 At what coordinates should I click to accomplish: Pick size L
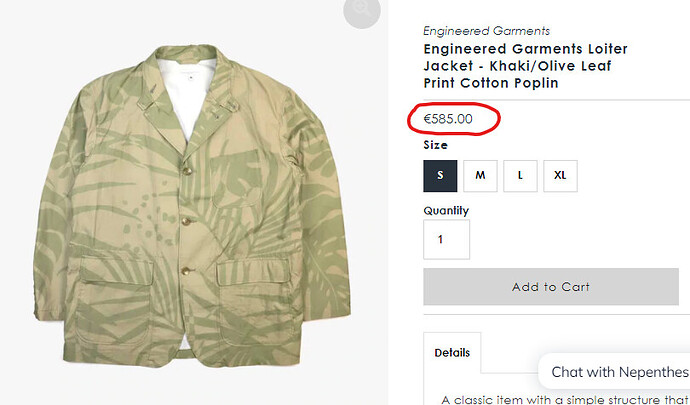(x=520, y=175)
